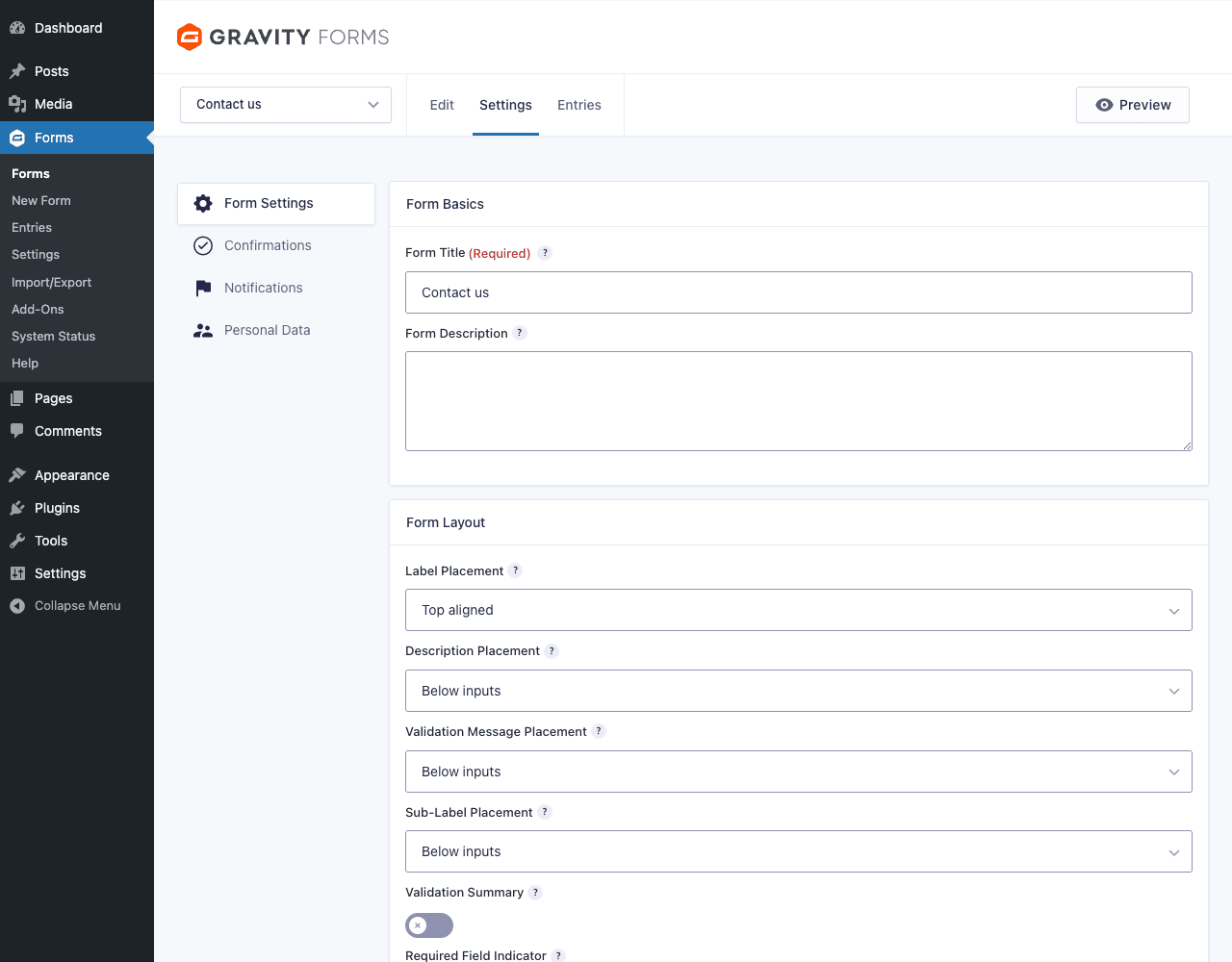Screen dimensions: 1232x962
Task: Open help tooltip for Validation Summary
Action: pos(536,893)
